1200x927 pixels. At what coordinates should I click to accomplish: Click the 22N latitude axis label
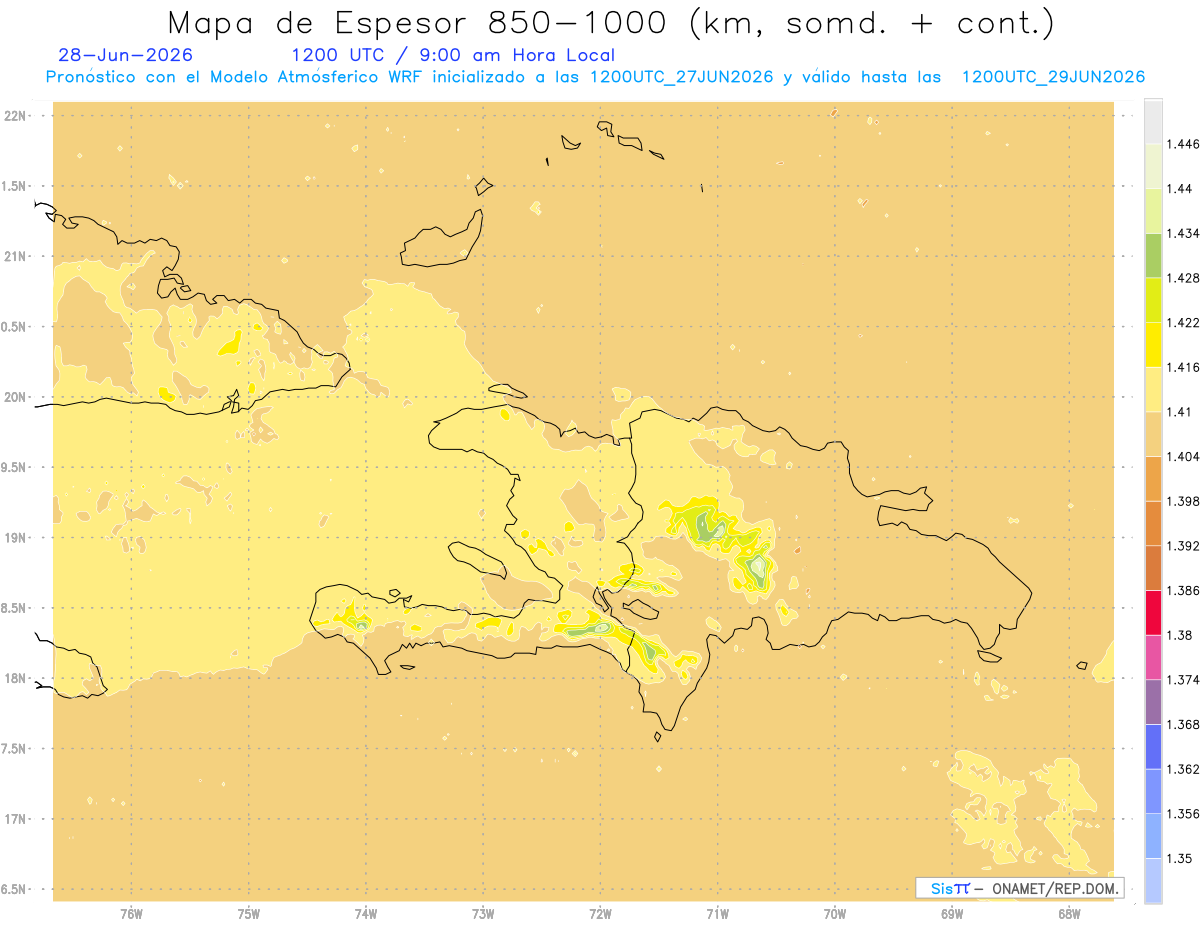click(16, 116)
